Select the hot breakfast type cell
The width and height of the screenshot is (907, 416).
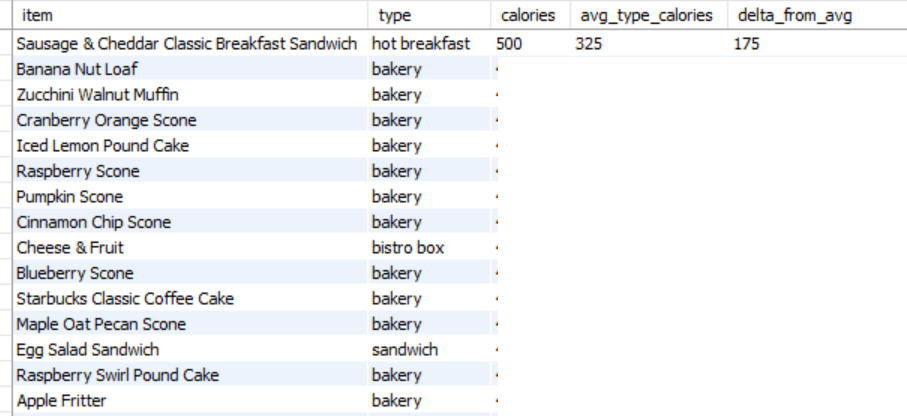[x=421, y=44]
